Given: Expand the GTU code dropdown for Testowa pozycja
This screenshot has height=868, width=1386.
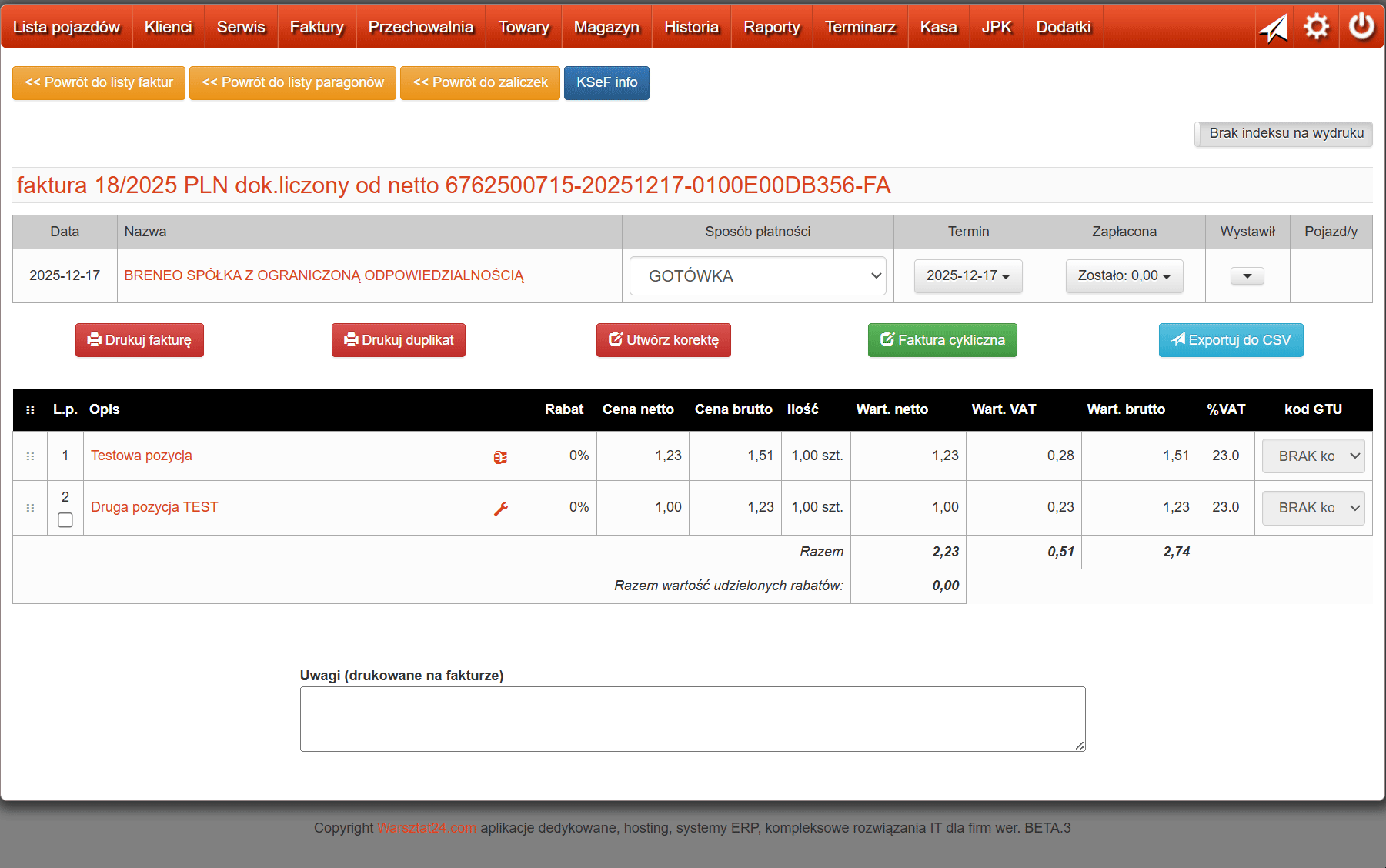Looking at the screenshot, I should pos(1313,456).
